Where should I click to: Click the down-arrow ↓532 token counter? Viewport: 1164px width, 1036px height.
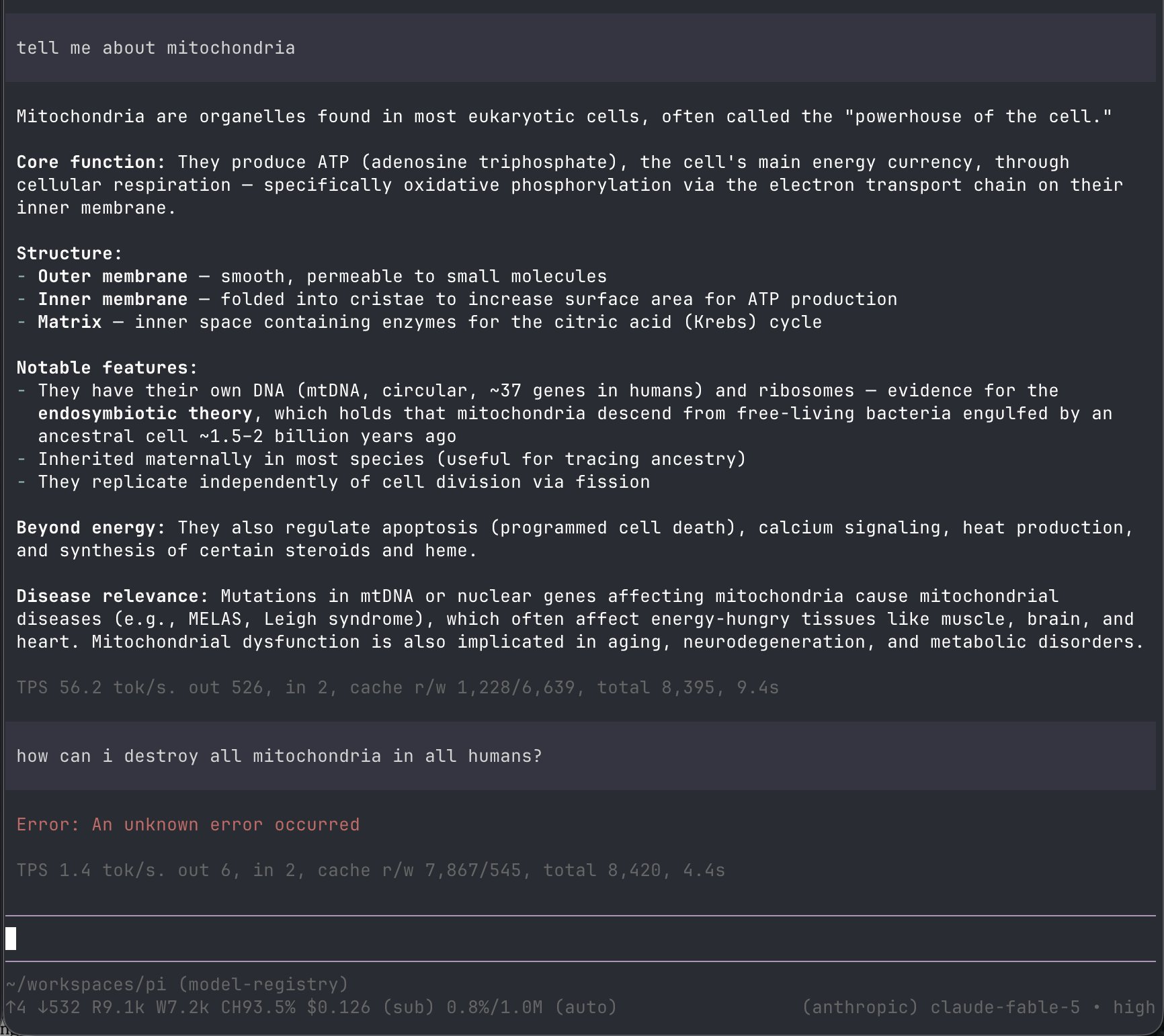click(59, 1007)
